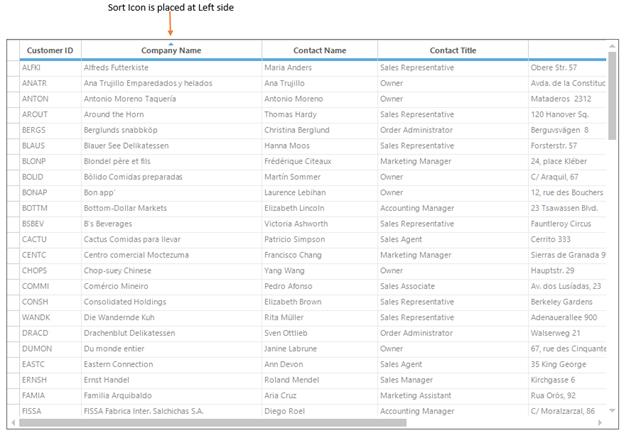Click the Frédérique Citeaux contact cell
This screenshot has height=433, width=624.
[320, 161]
